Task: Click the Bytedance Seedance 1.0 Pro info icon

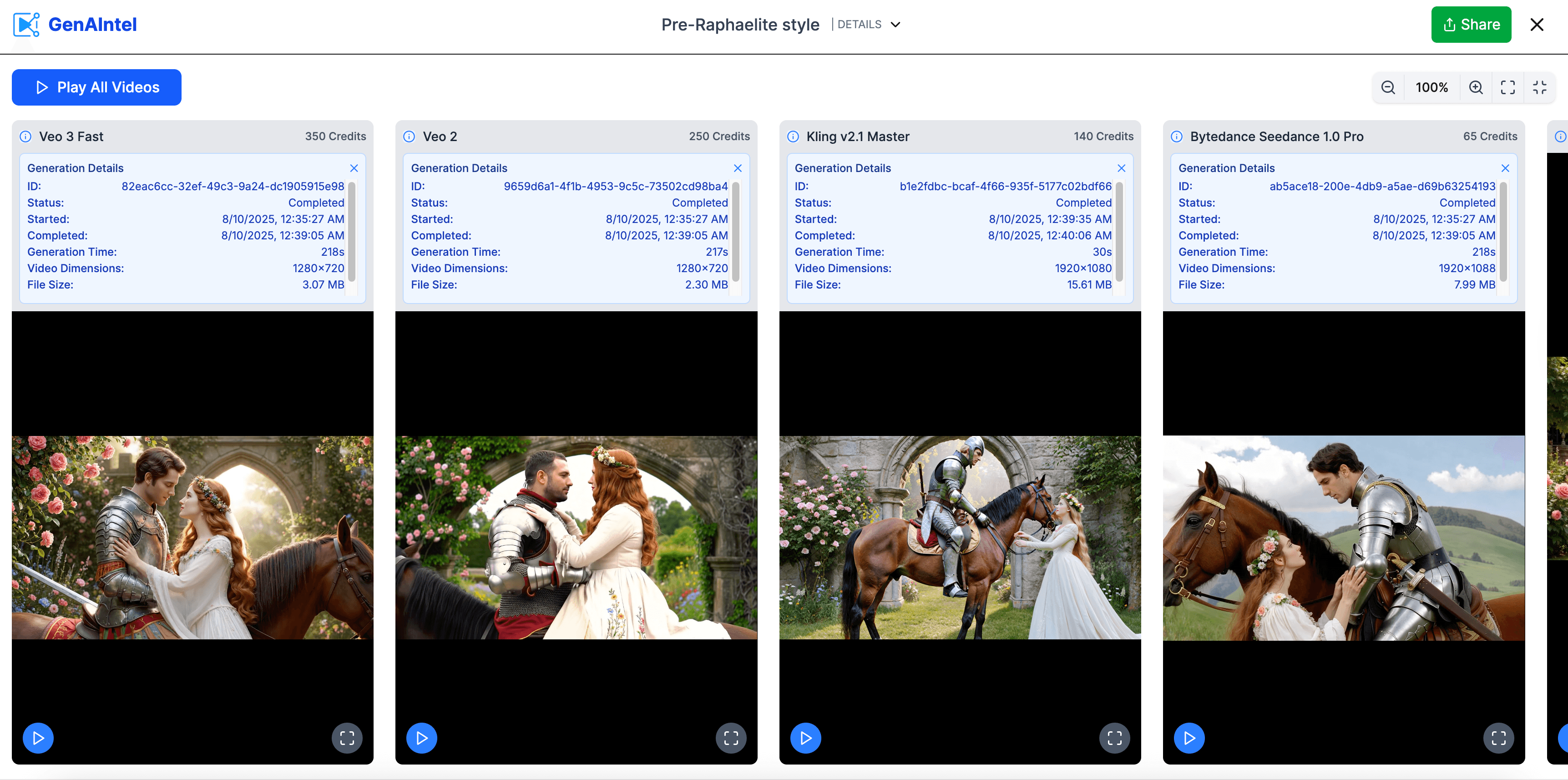Action: (1177, 137)
